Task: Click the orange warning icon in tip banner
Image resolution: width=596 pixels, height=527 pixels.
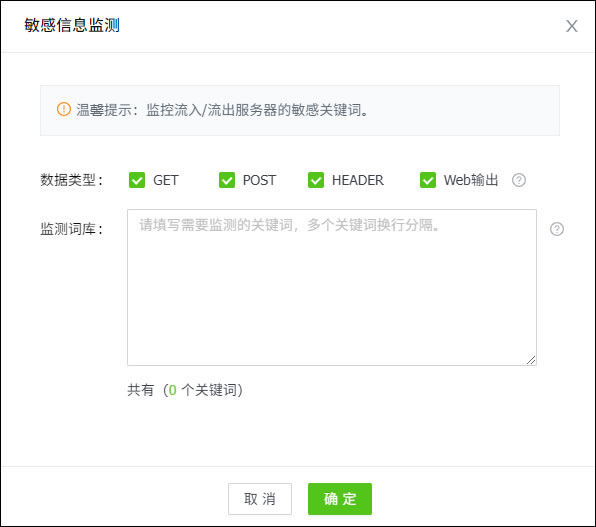Action: point(64,110)
